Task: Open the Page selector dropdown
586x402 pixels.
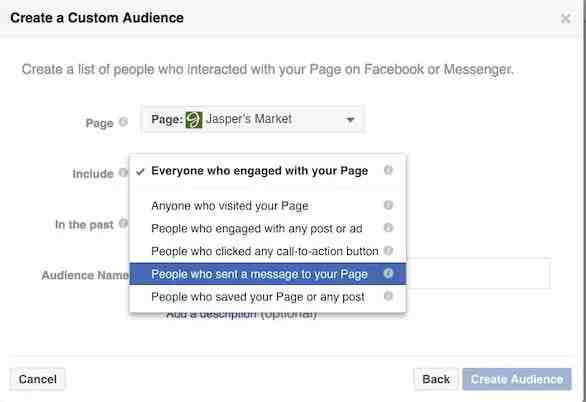Action: tap(253, 120)
